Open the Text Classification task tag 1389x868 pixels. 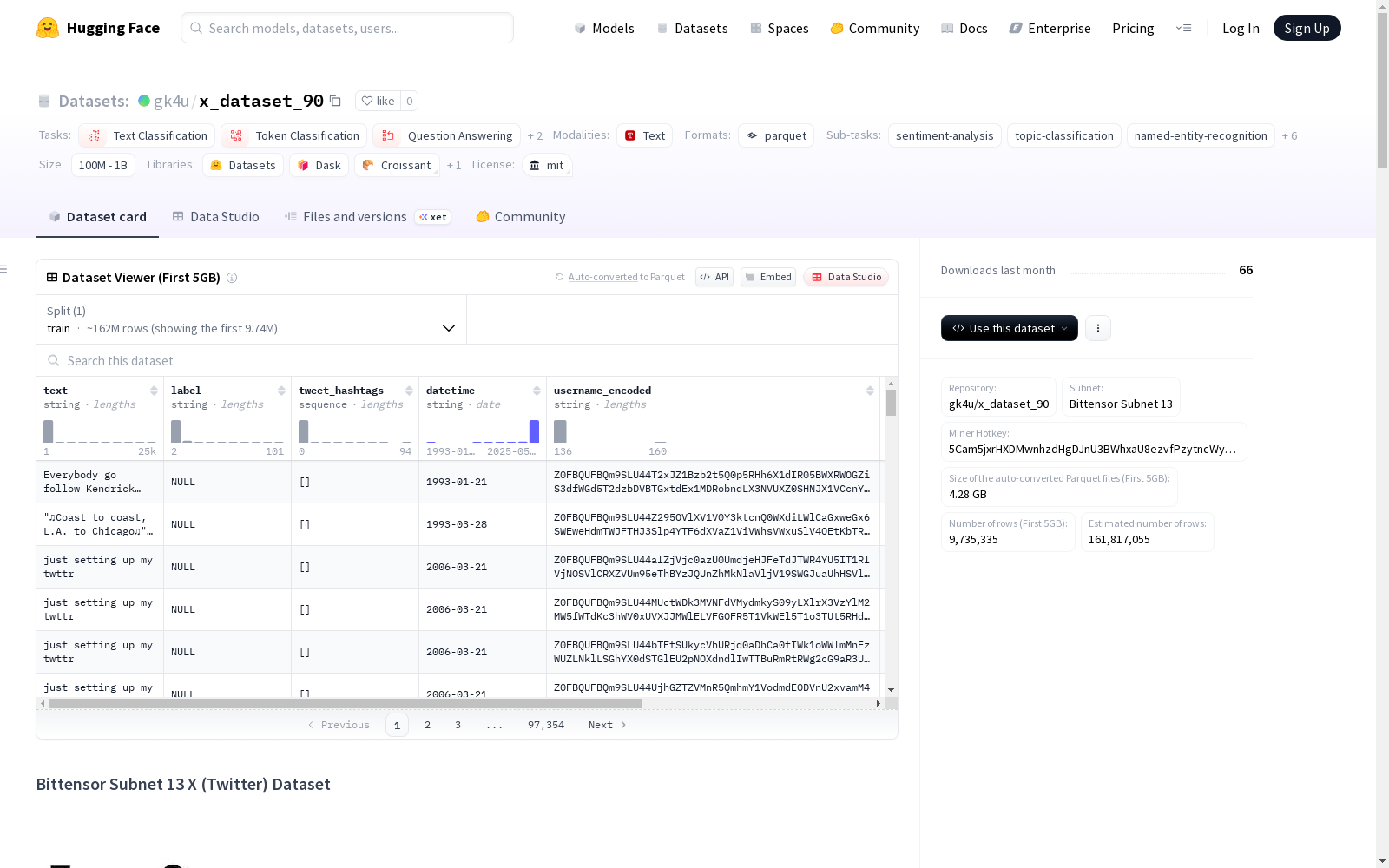click(x=147, y=135)
